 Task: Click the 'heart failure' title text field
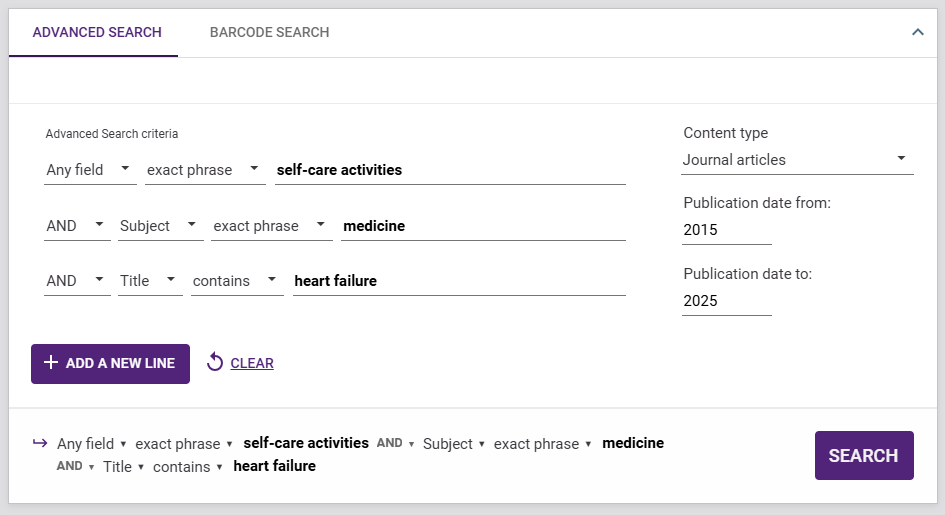tap(458, 281)
